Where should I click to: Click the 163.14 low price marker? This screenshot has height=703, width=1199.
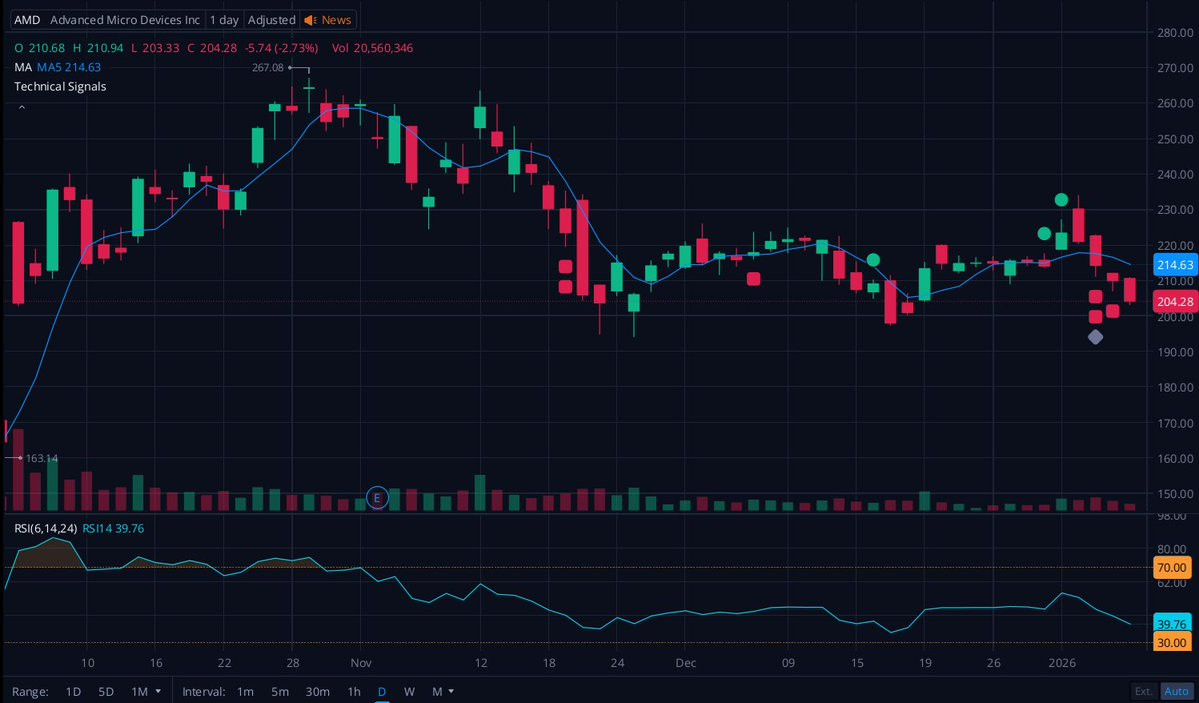[41, 458]
